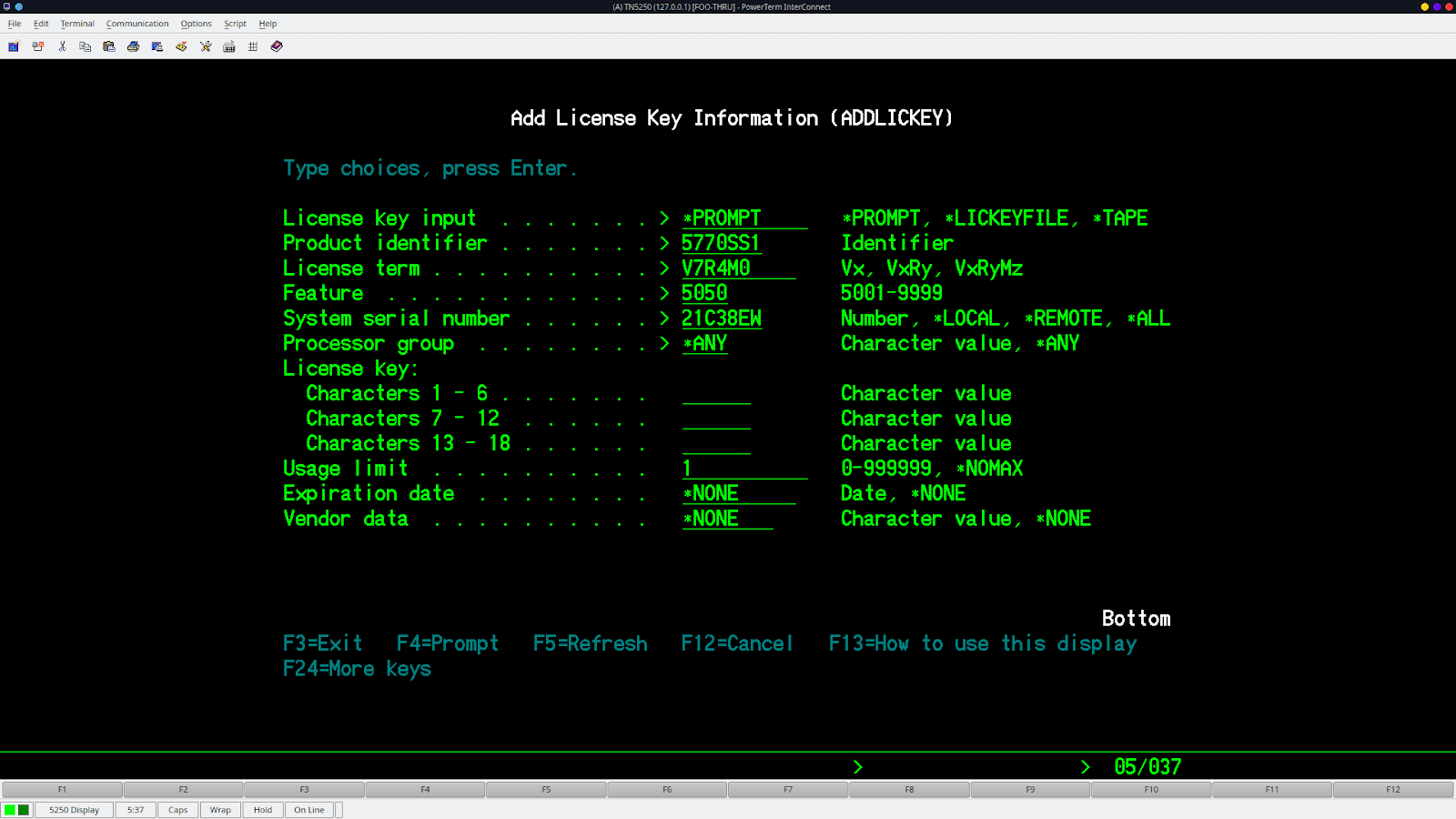The width and height of the screenshot is (1456, 819).
Task: Click the grid/index icon on the toolbar
Action: point(253,46)
